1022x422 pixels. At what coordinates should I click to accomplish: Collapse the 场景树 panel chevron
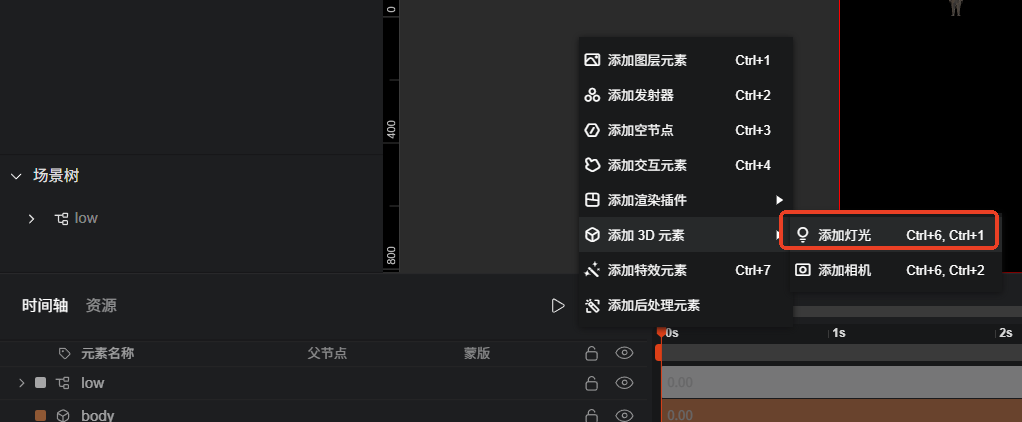pyautogui.click(x=16, y=176)
